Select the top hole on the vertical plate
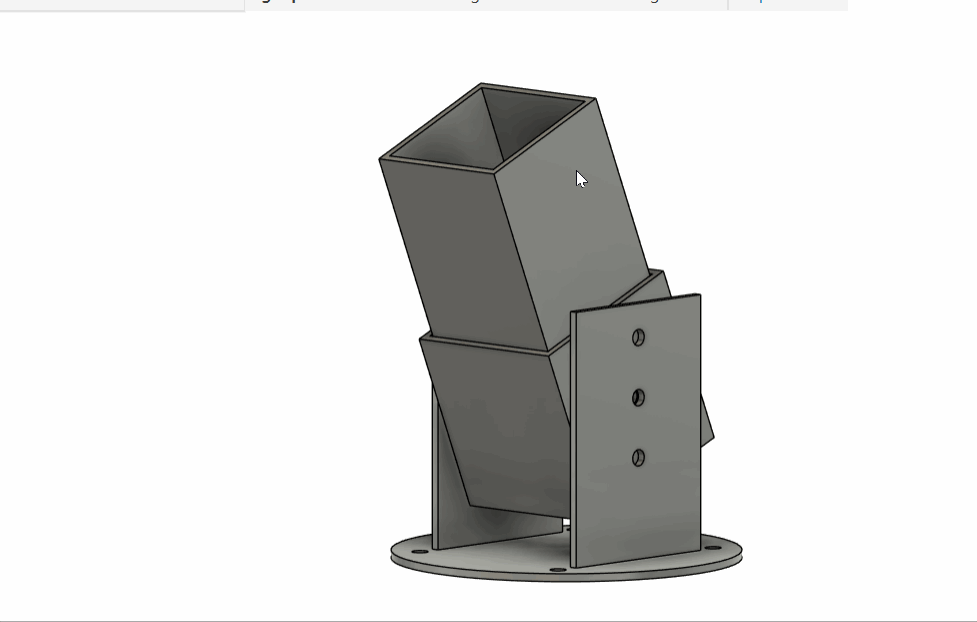 [638, 337]
